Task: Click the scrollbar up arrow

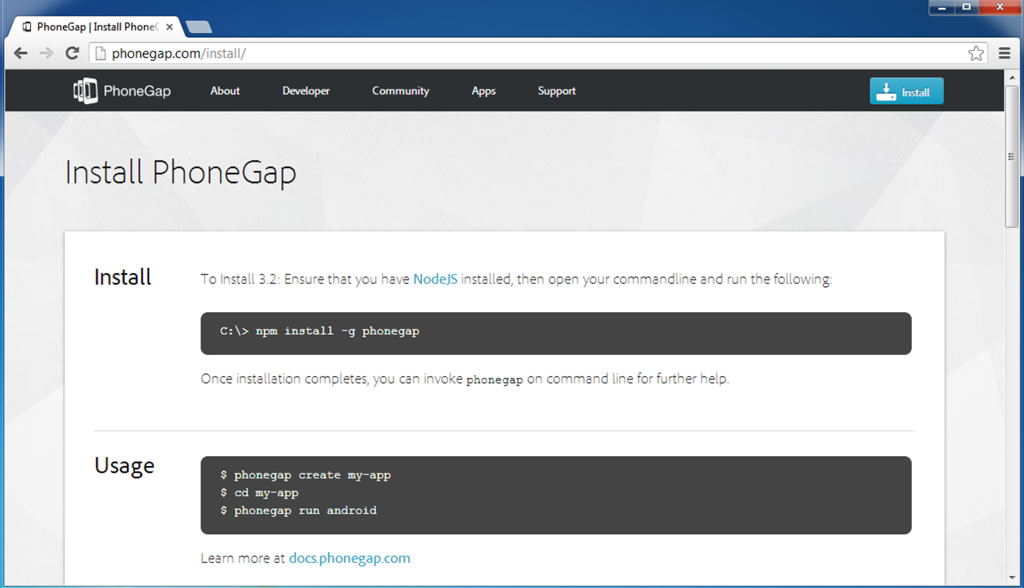Action: (x=1012, y=77)
